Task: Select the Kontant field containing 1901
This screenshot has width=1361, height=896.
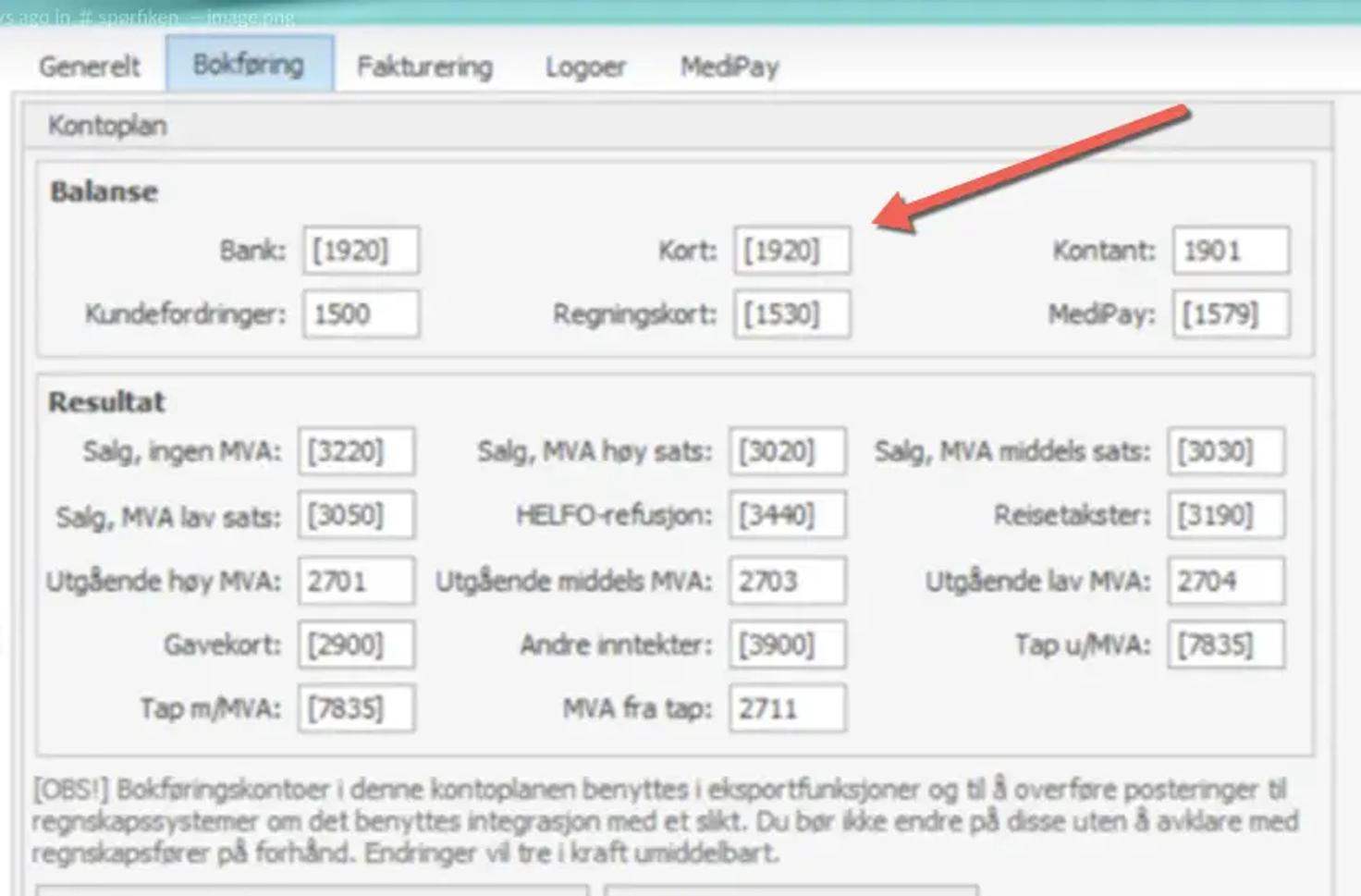Action: pos(1230,249)
